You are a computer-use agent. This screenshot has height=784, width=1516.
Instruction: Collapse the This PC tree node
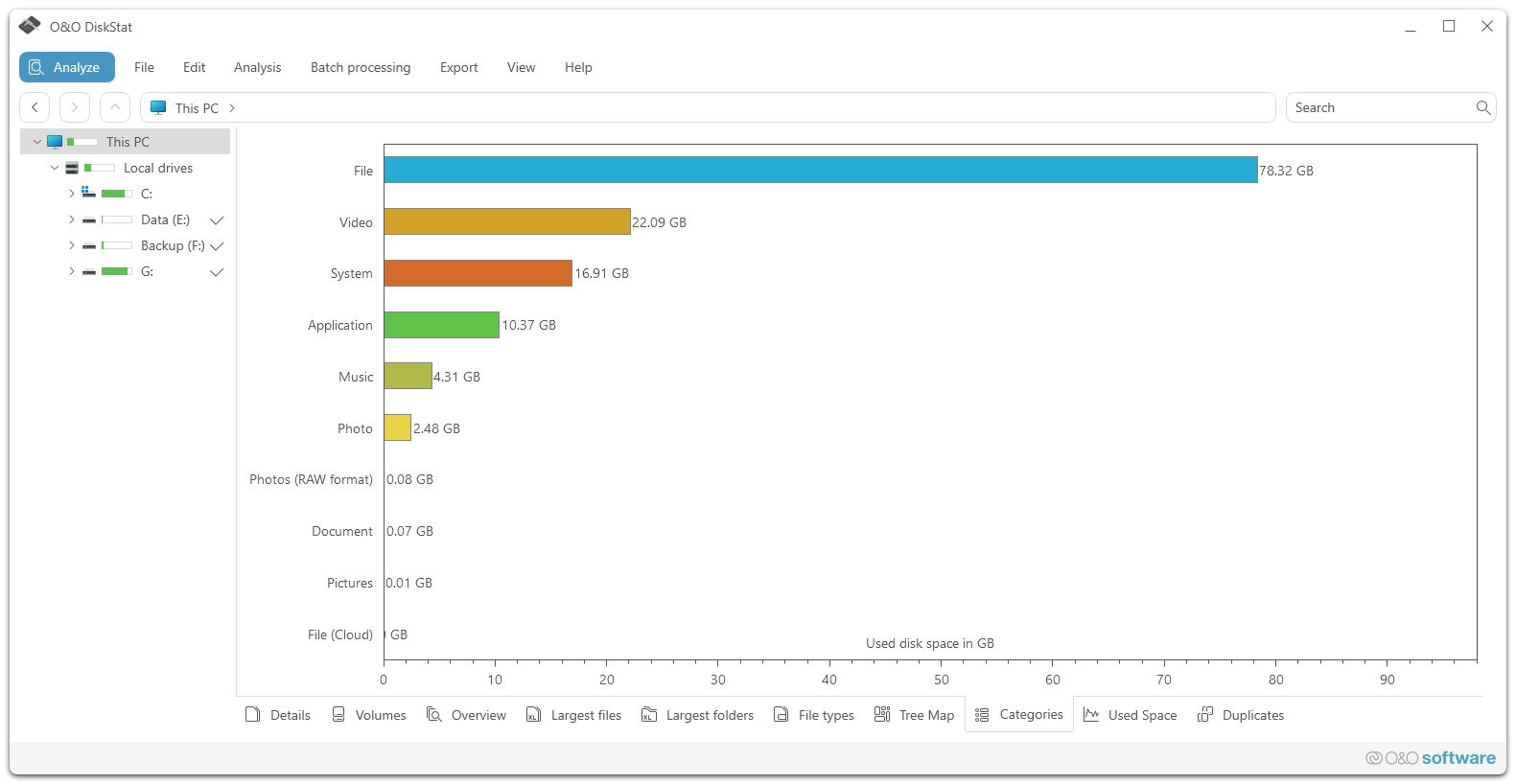37,142
